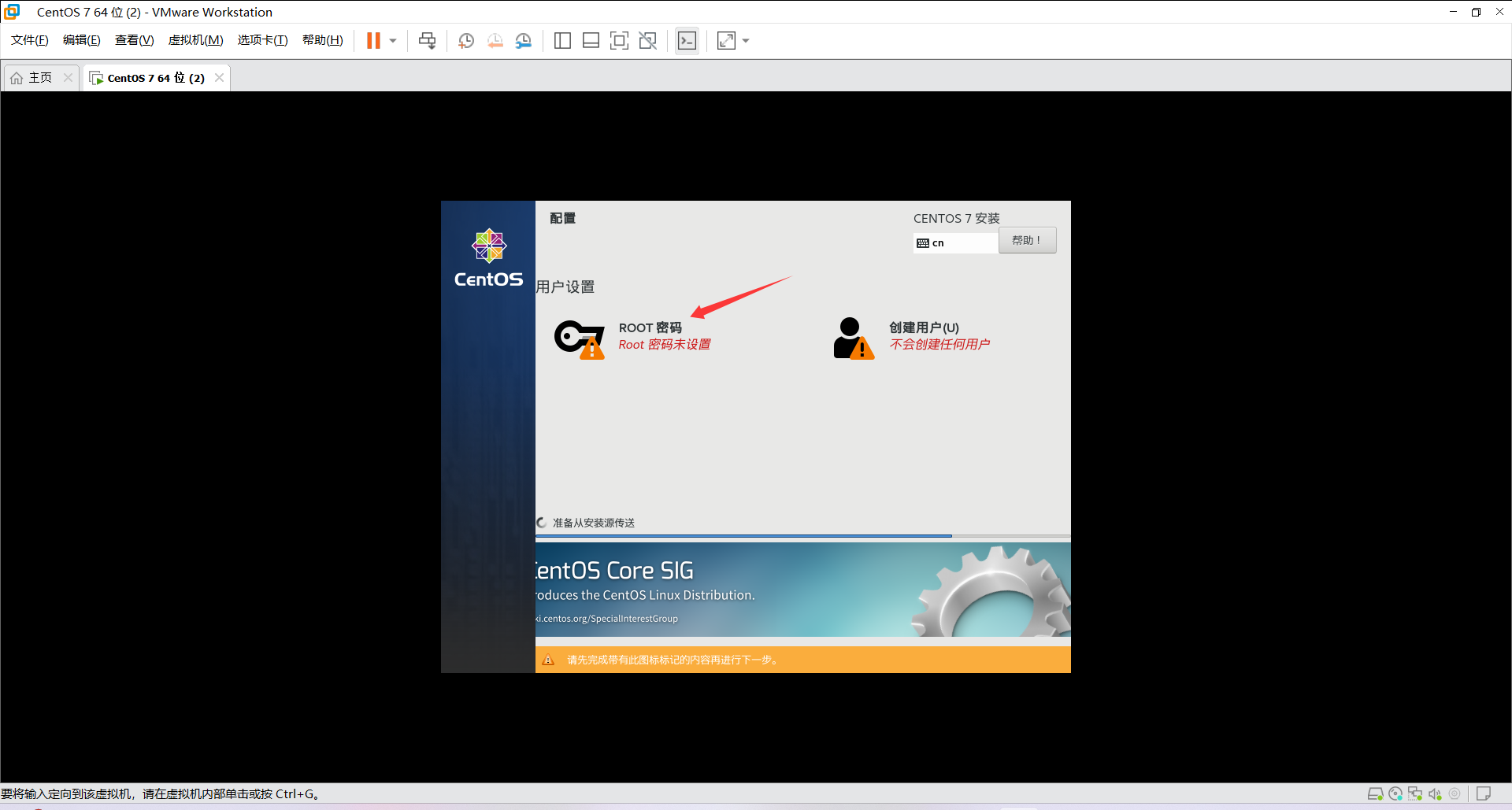Click 'Root 密码未设置' red status text
1512x810 pixels.
[665, 345]
